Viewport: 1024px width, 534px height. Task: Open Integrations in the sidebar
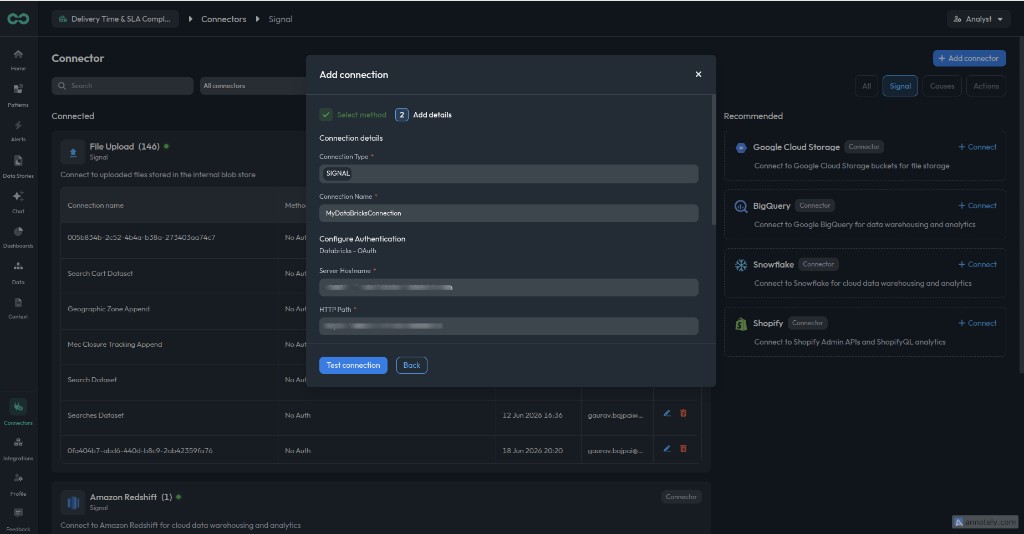click(x=18, y=448)
